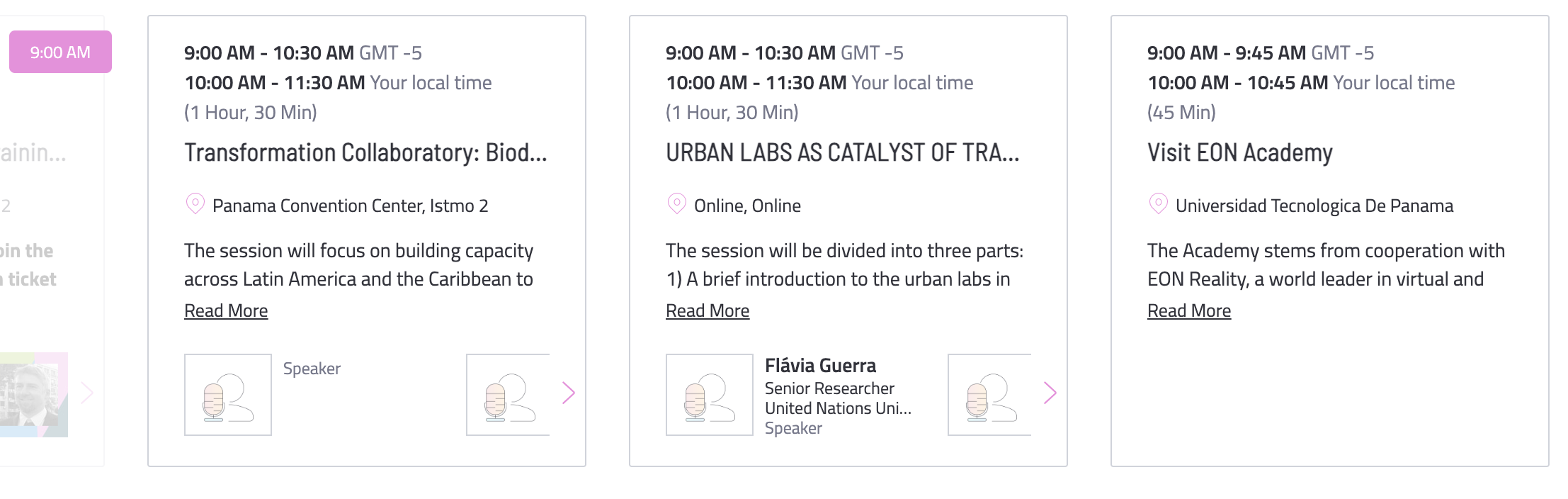
Task: Click the Panama Convention Center, Istmo 2 location text
Action: tap(351, 206)
